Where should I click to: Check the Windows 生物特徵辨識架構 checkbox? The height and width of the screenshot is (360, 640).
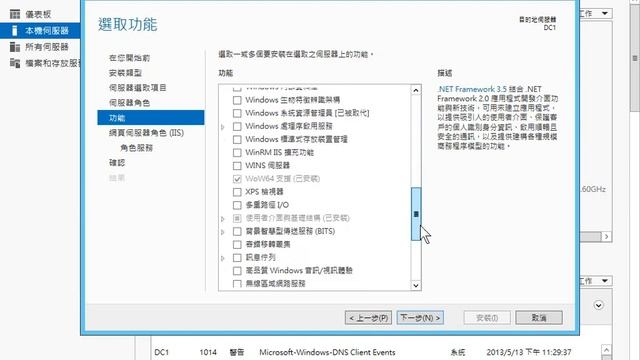[237, 100]
